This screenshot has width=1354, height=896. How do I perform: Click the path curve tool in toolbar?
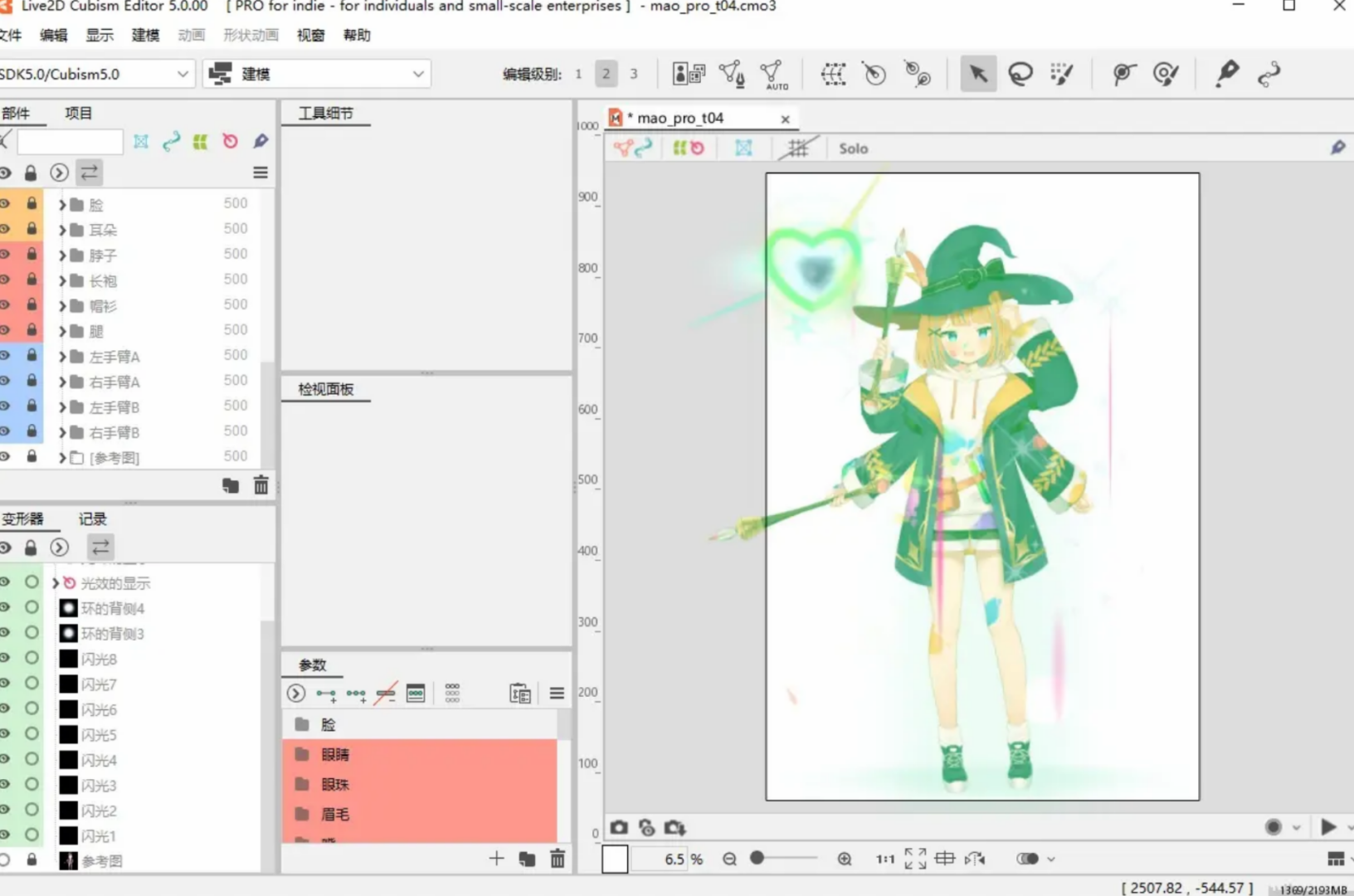[1269, 74]
